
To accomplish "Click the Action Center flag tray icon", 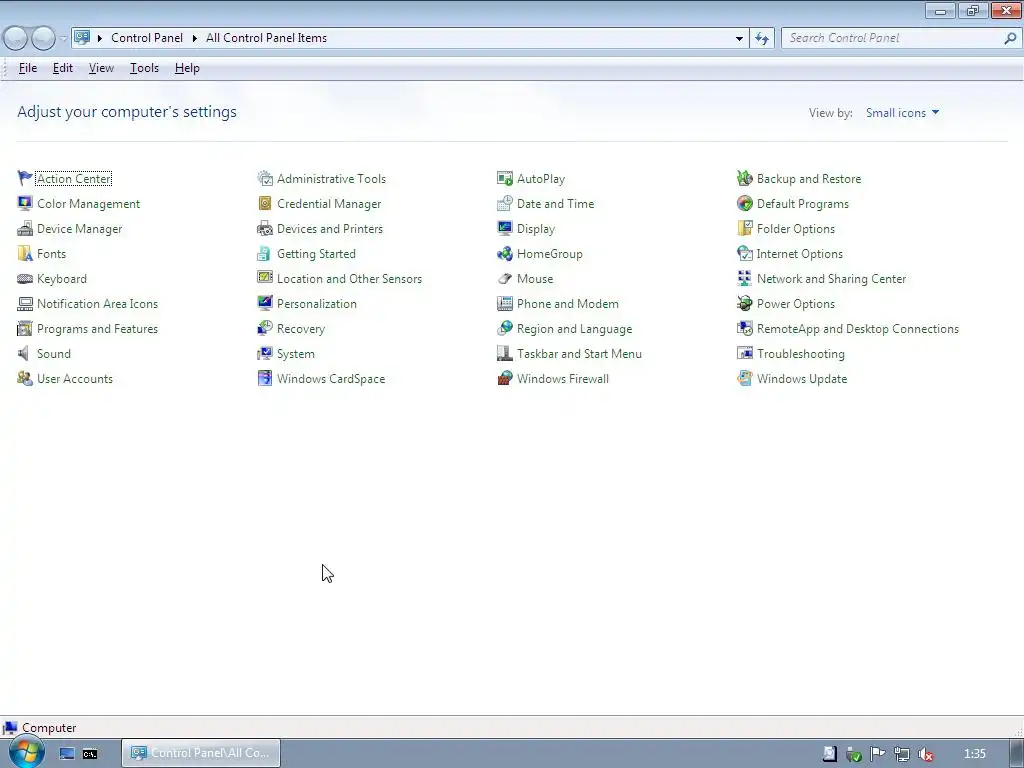I will coord(877,754).
